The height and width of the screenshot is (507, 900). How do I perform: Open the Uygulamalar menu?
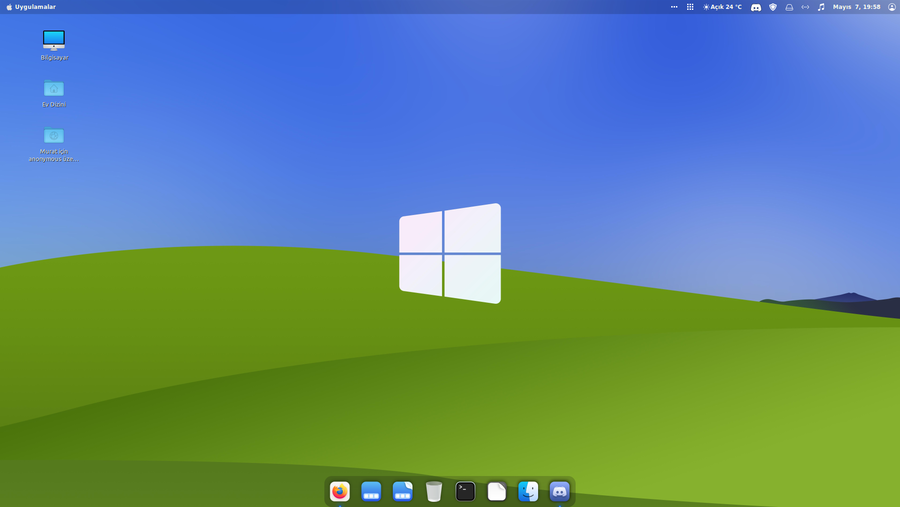click(x=31, y=7)
